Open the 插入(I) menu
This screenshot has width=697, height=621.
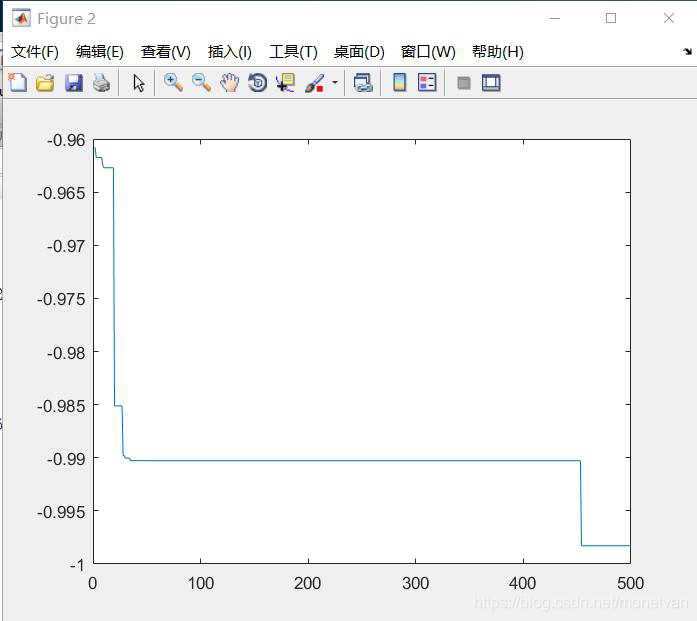coord(229,52)
